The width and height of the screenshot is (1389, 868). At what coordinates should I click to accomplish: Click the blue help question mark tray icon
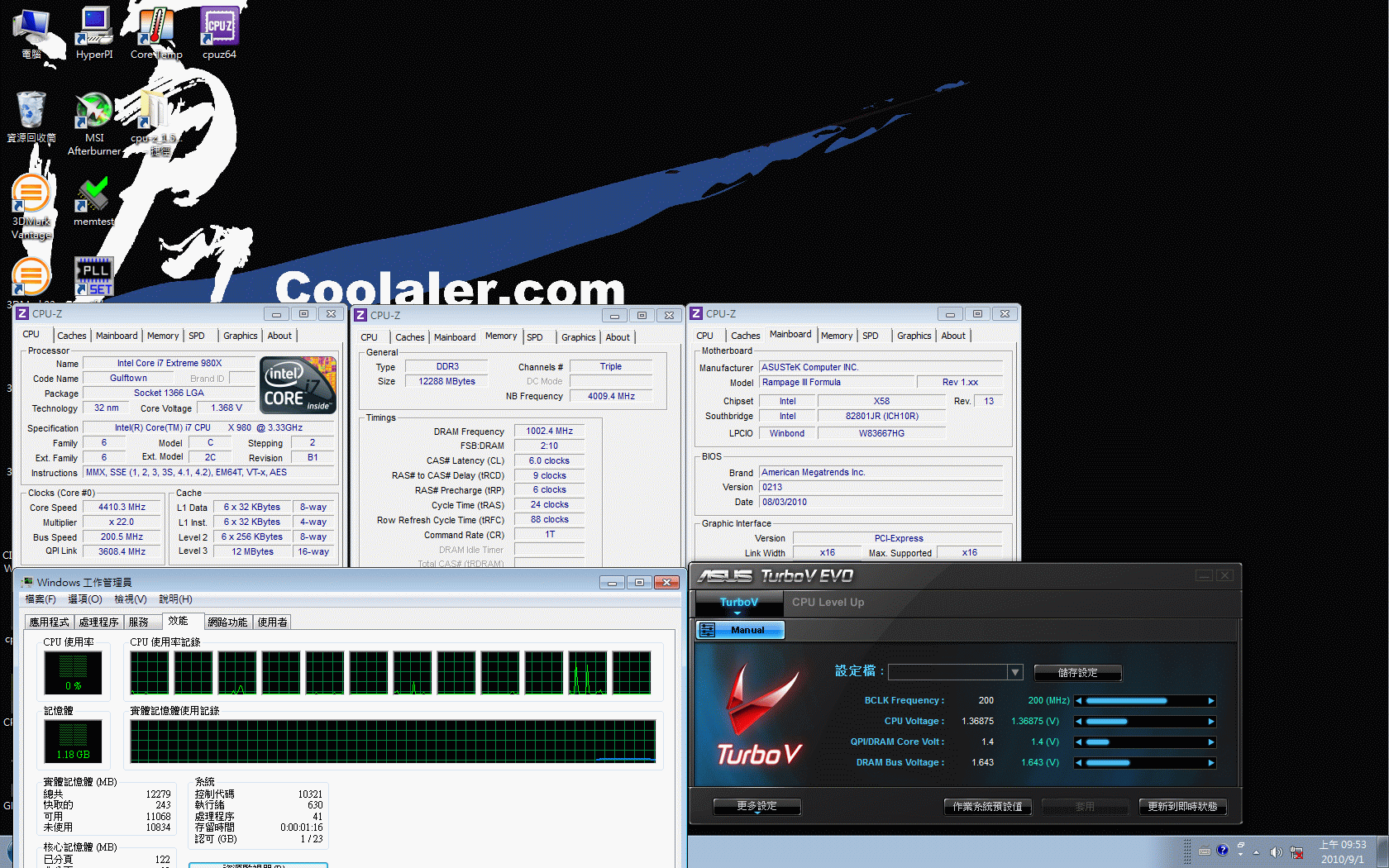tap(1223, 850)
